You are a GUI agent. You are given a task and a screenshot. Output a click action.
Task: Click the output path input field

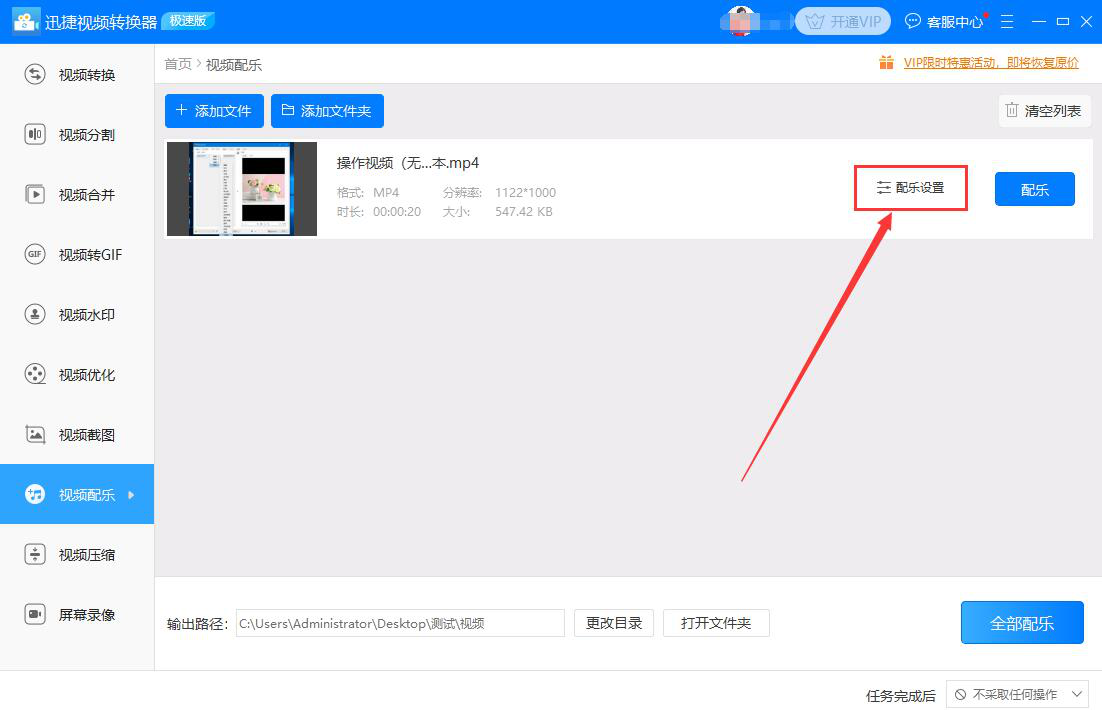click(x=400, y=623)
